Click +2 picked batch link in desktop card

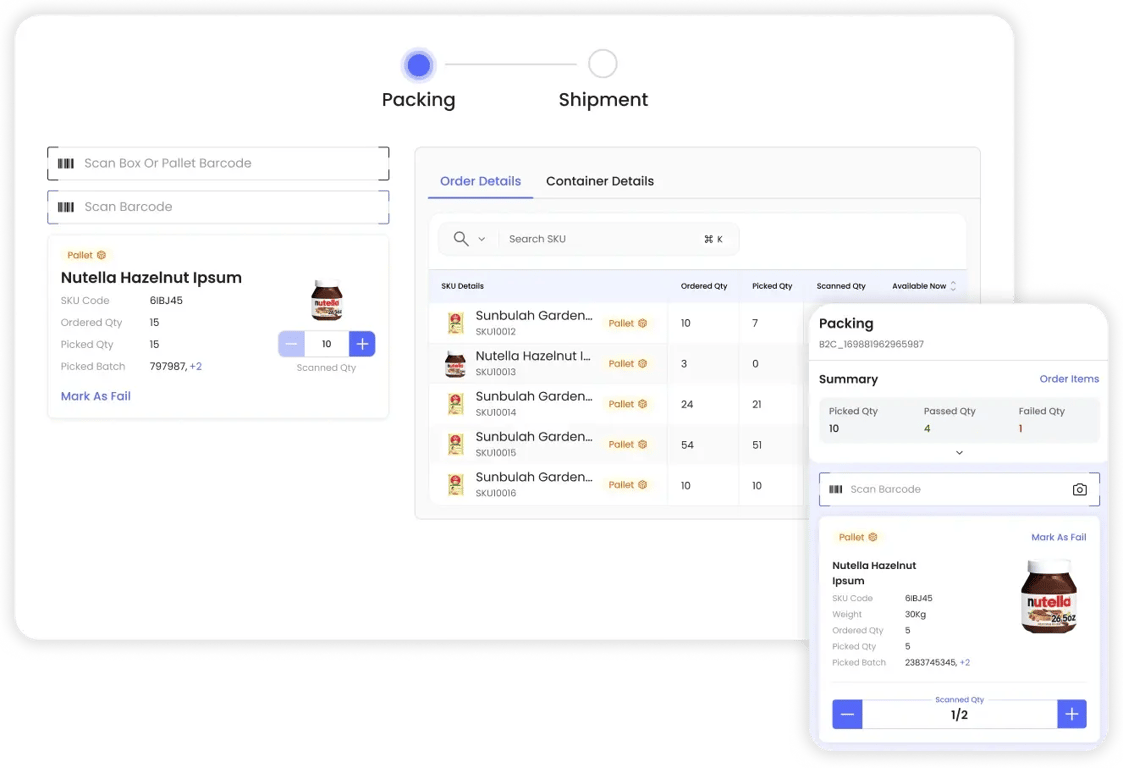point(196,366)
